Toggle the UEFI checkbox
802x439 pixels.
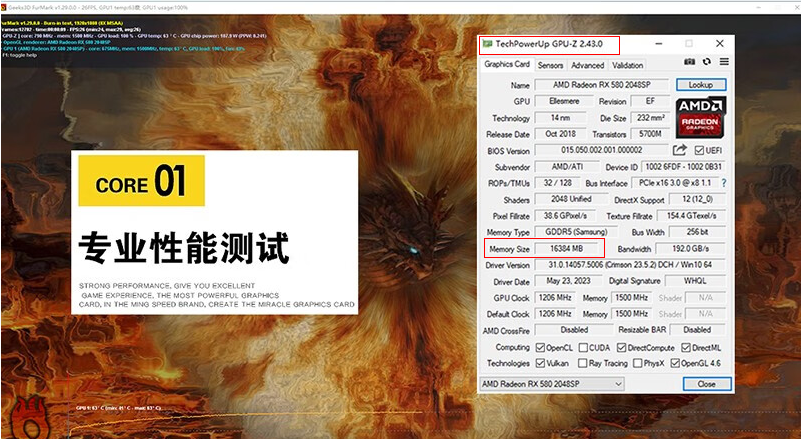(699, 150)
